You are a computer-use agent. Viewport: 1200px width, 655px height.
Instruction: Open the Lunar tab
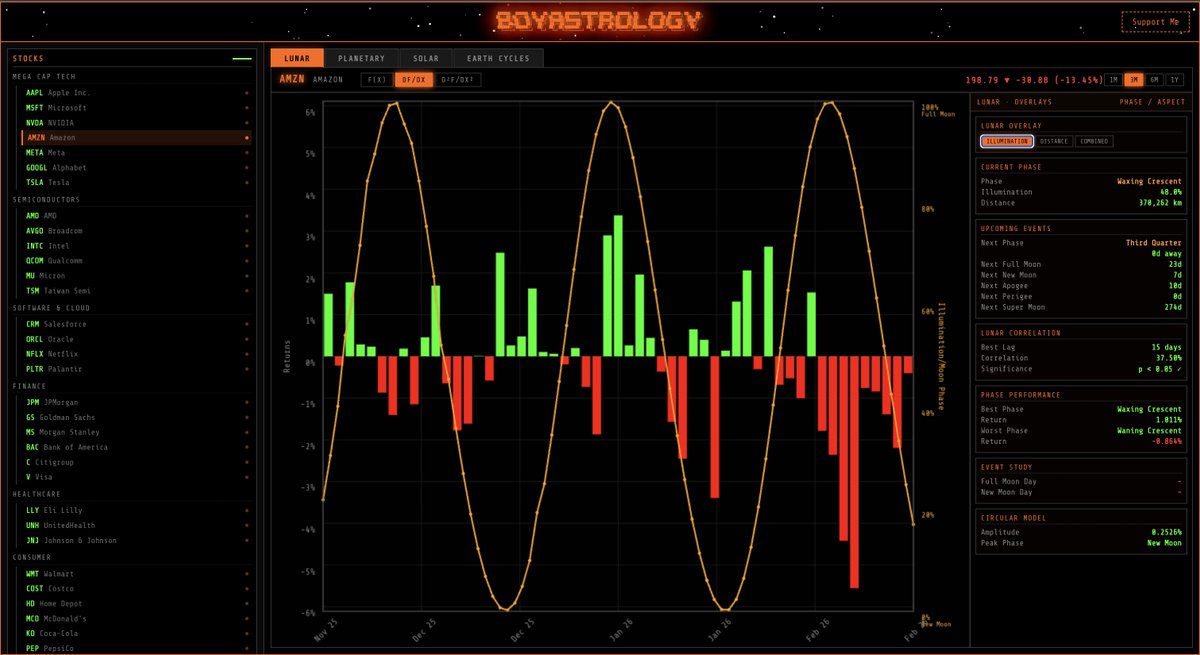click(x=297, y=58)
